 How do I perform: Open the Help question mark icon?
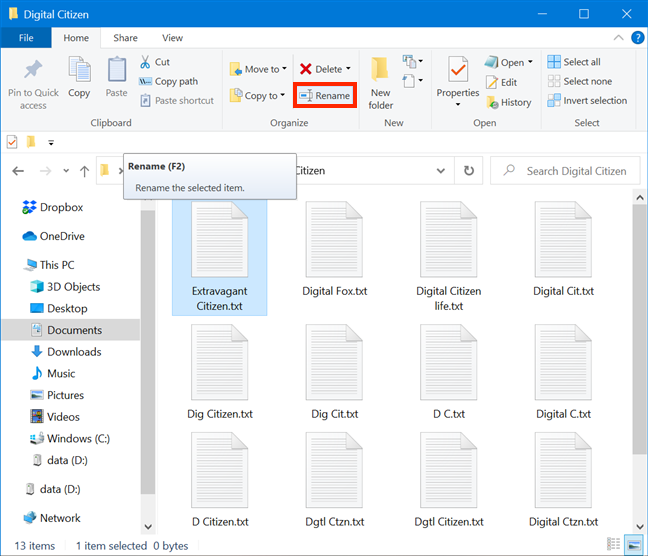click(638, 38)
